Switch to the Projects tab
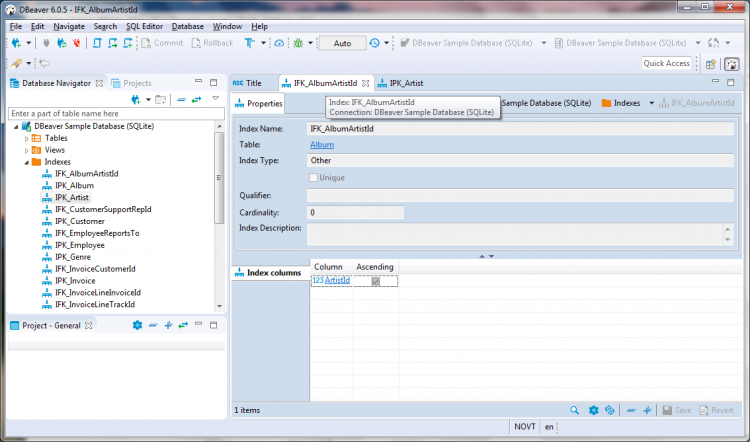 132,83
